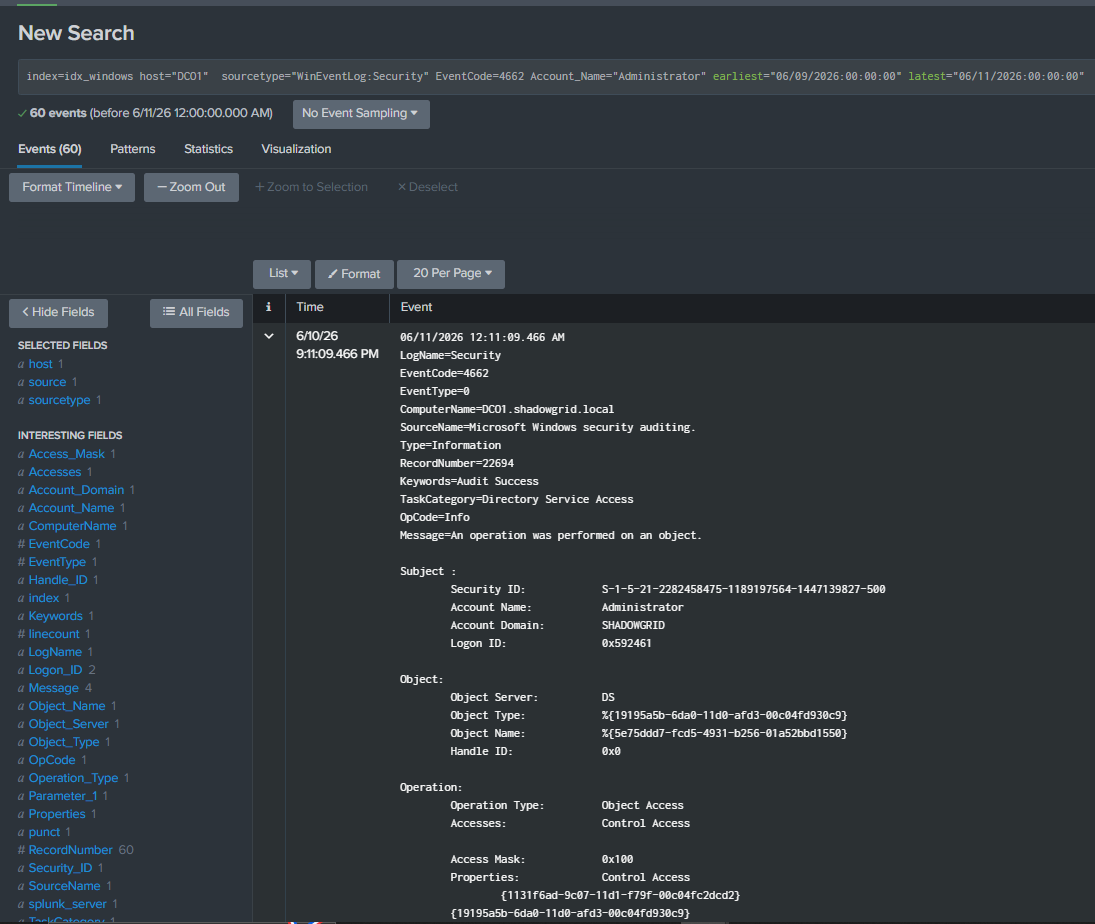Screen dimensions: 1095x924
Task: Open the Account_Name field
Action: pos(71,508)
